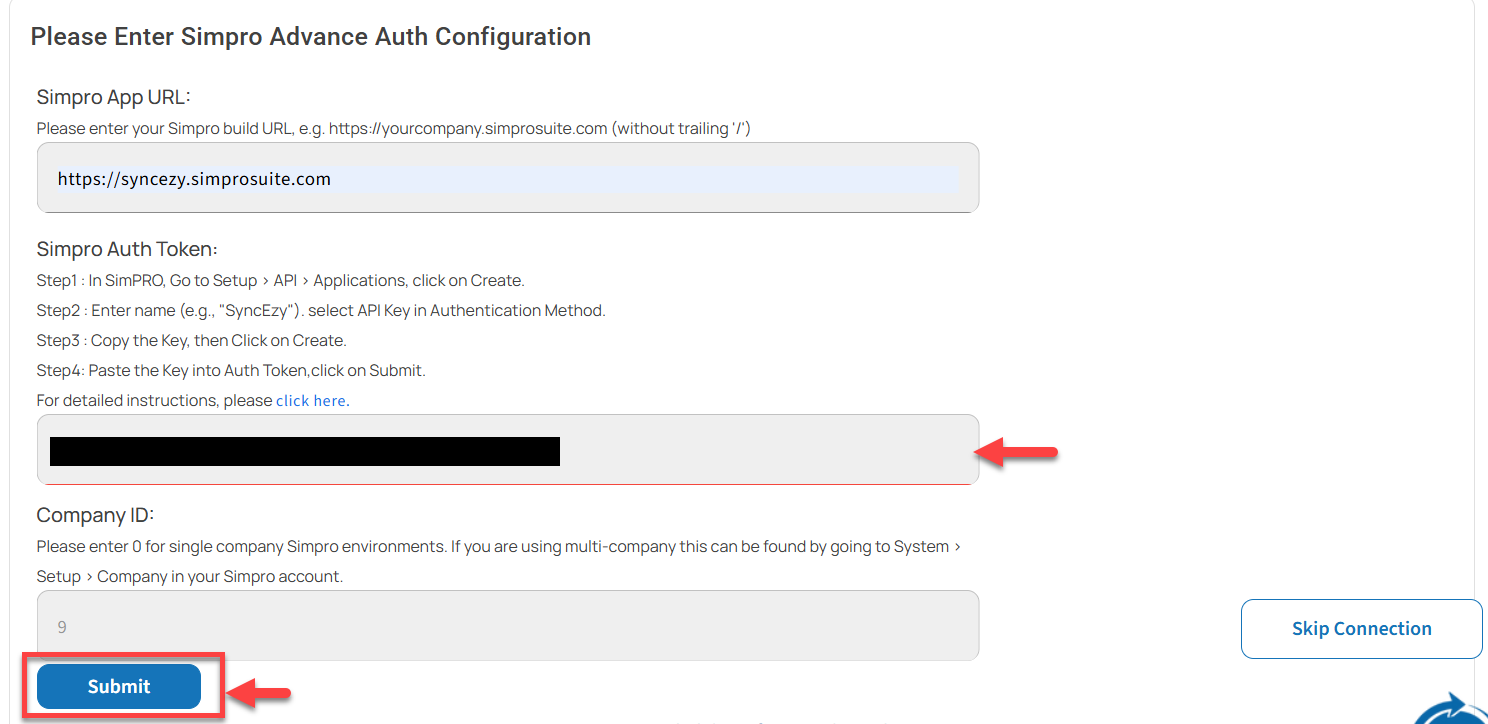Skip Connection setup
Screen dimensions: 1488x724
coord(1362,629)
